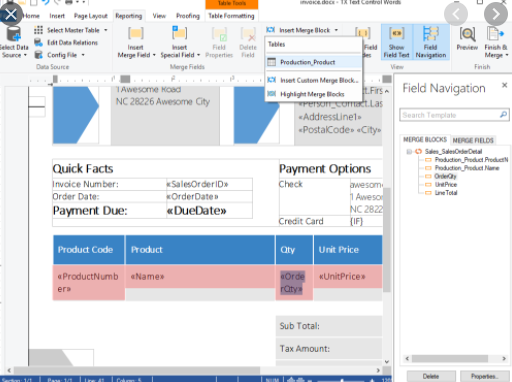Expand the Config File dropdown arrow
The width and height of the screenshot is (512, 382).
83,55
